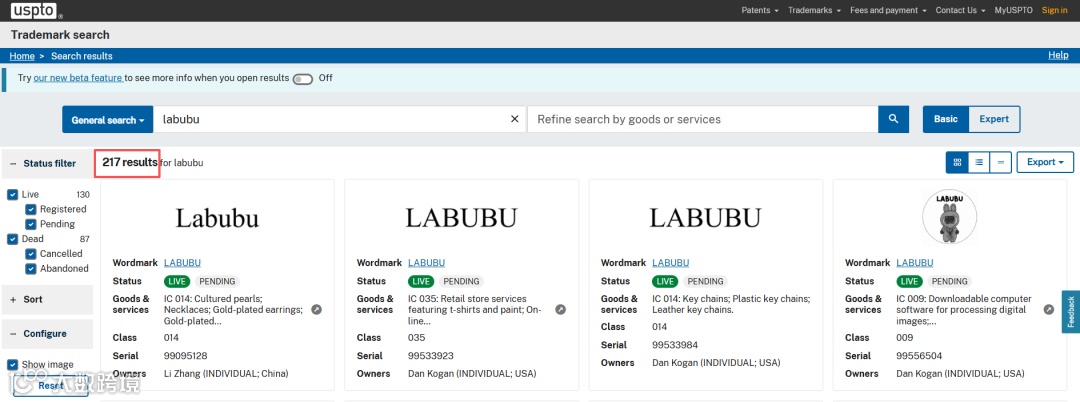Open LABUBU wordmark for serial 99556504
Viewport: 1080px width, 402px height.
[x=915, y=262]
